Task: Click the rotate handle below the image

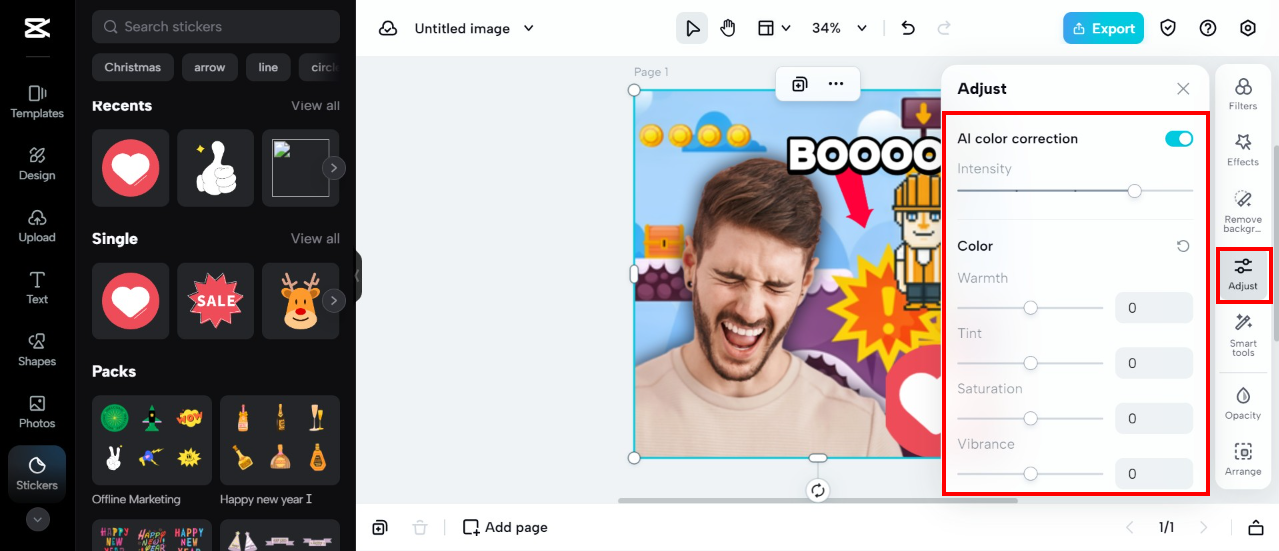Action: 818,490
